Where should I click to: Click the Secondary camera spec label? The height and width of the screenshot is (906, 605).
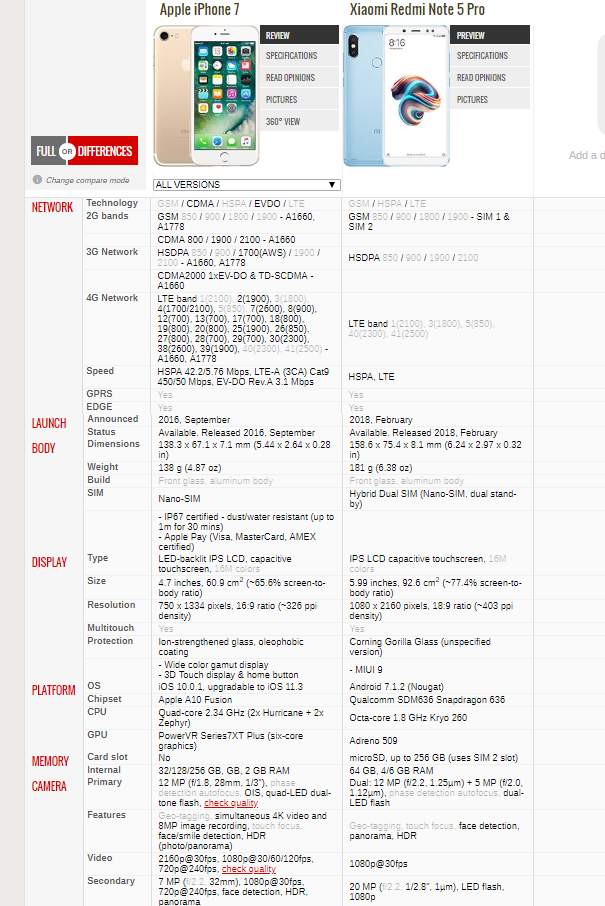[111, 881]
